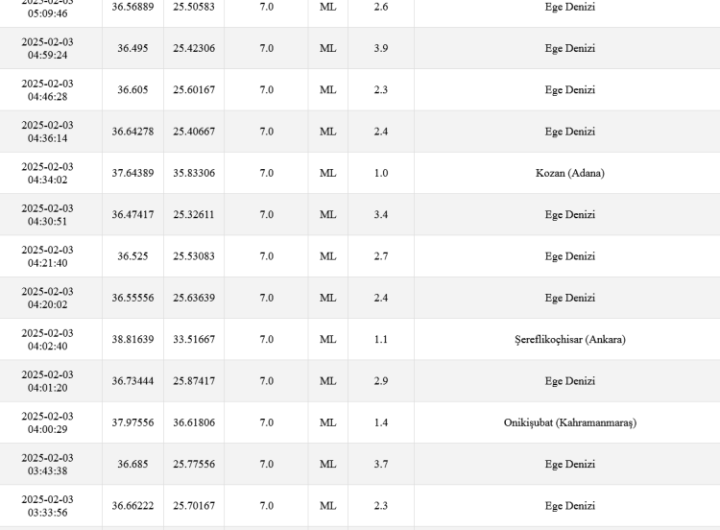The height and width of the screenshot is (530, 720).
Task: Click the magnitude 3.9 cell
Action: coord(381,48)
